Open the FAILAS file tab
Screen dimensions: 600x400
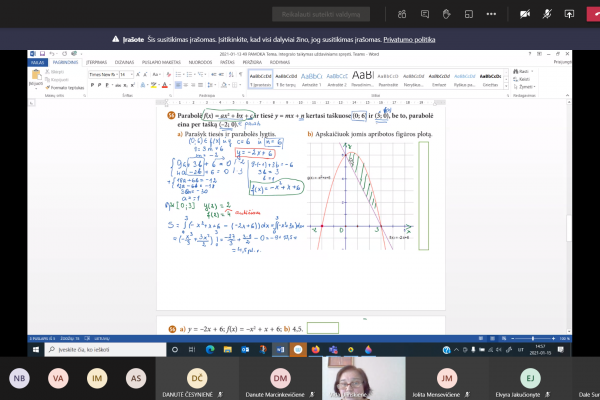(38, 62)
